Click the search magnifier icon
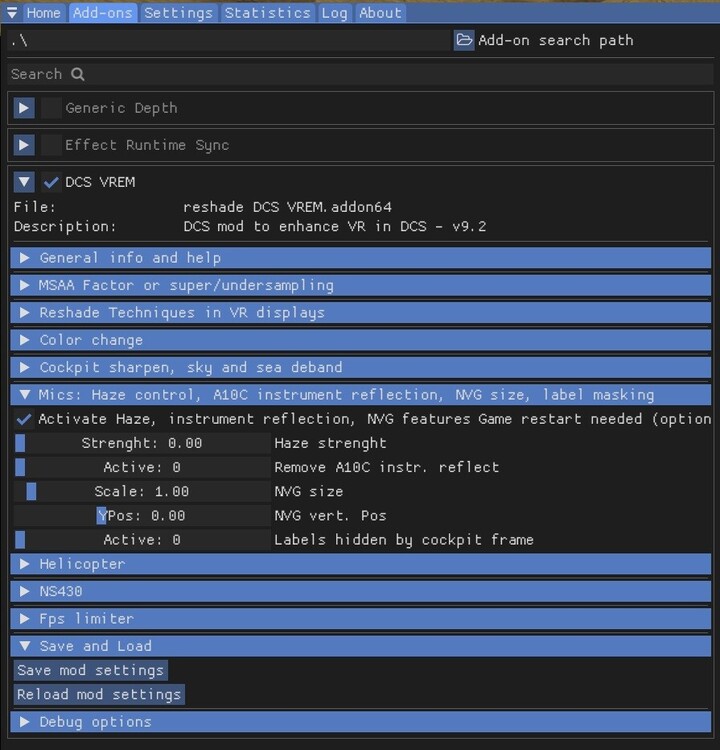Screen dimensions: 720x750 coord(78,74)
